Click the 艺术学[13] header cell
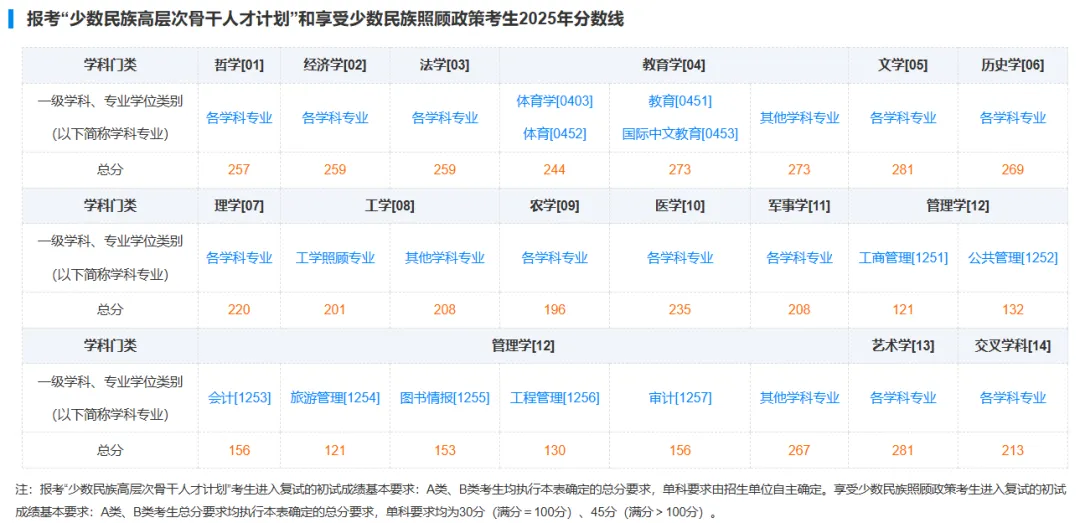The image size is (1080, 523). [903, 345]
